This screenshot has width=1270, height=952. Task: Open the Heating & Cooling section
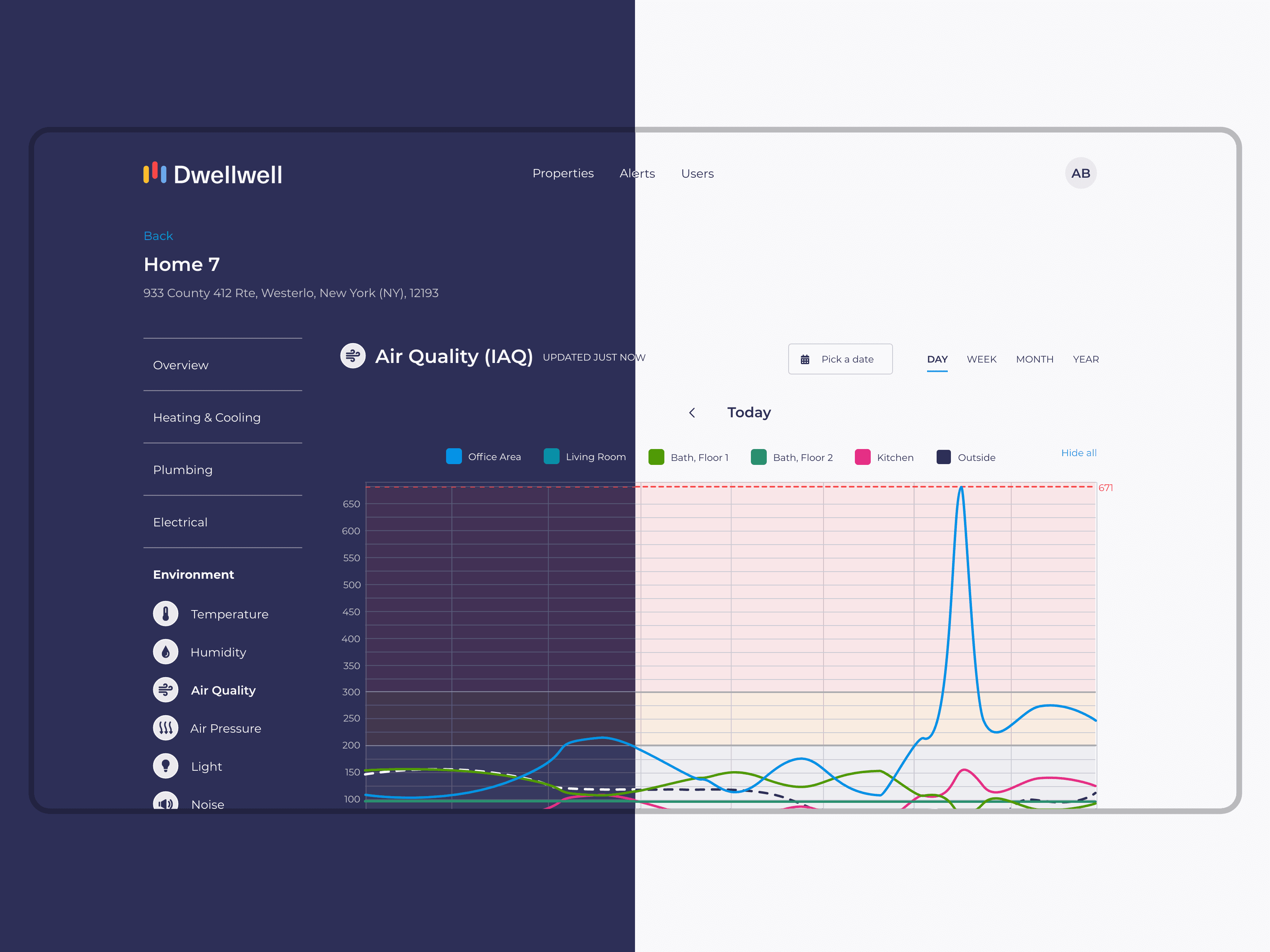[223, 417]
